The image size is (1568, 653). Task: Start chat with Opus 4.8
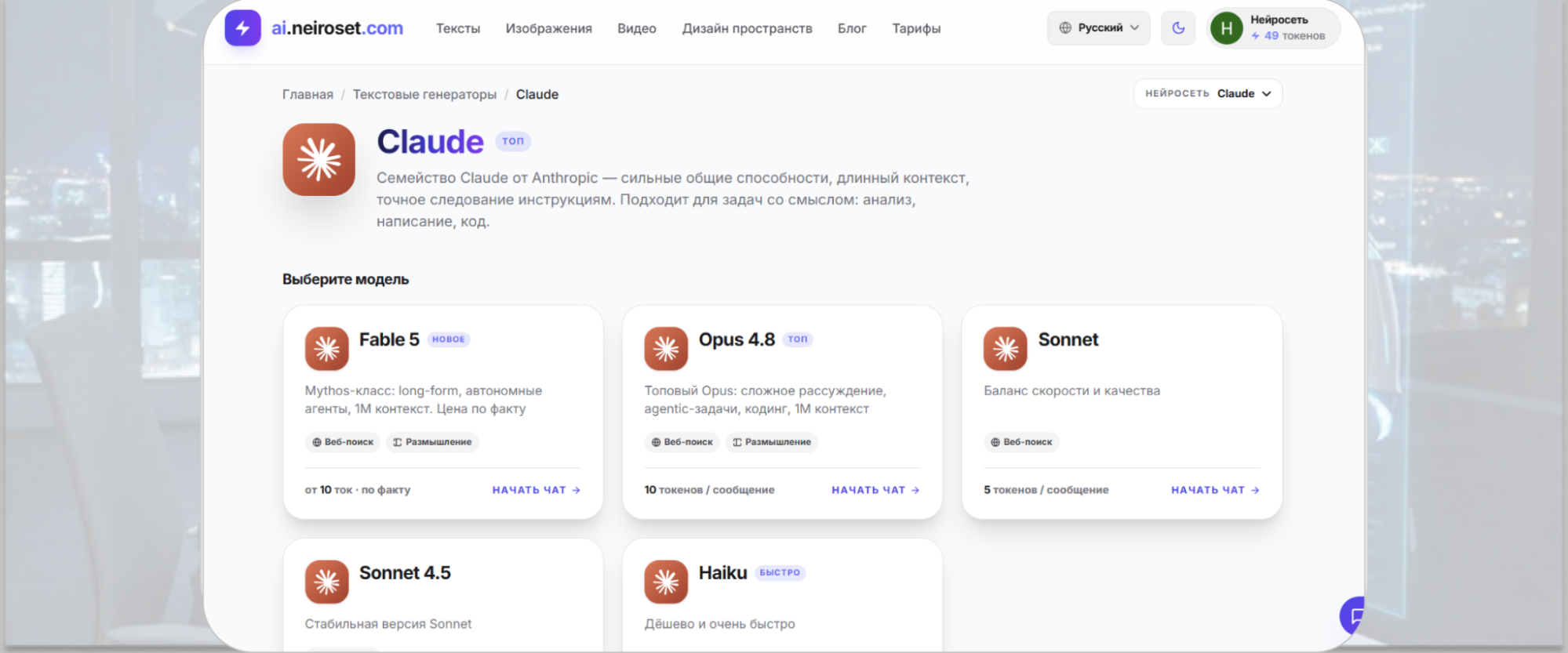[876, 490]
